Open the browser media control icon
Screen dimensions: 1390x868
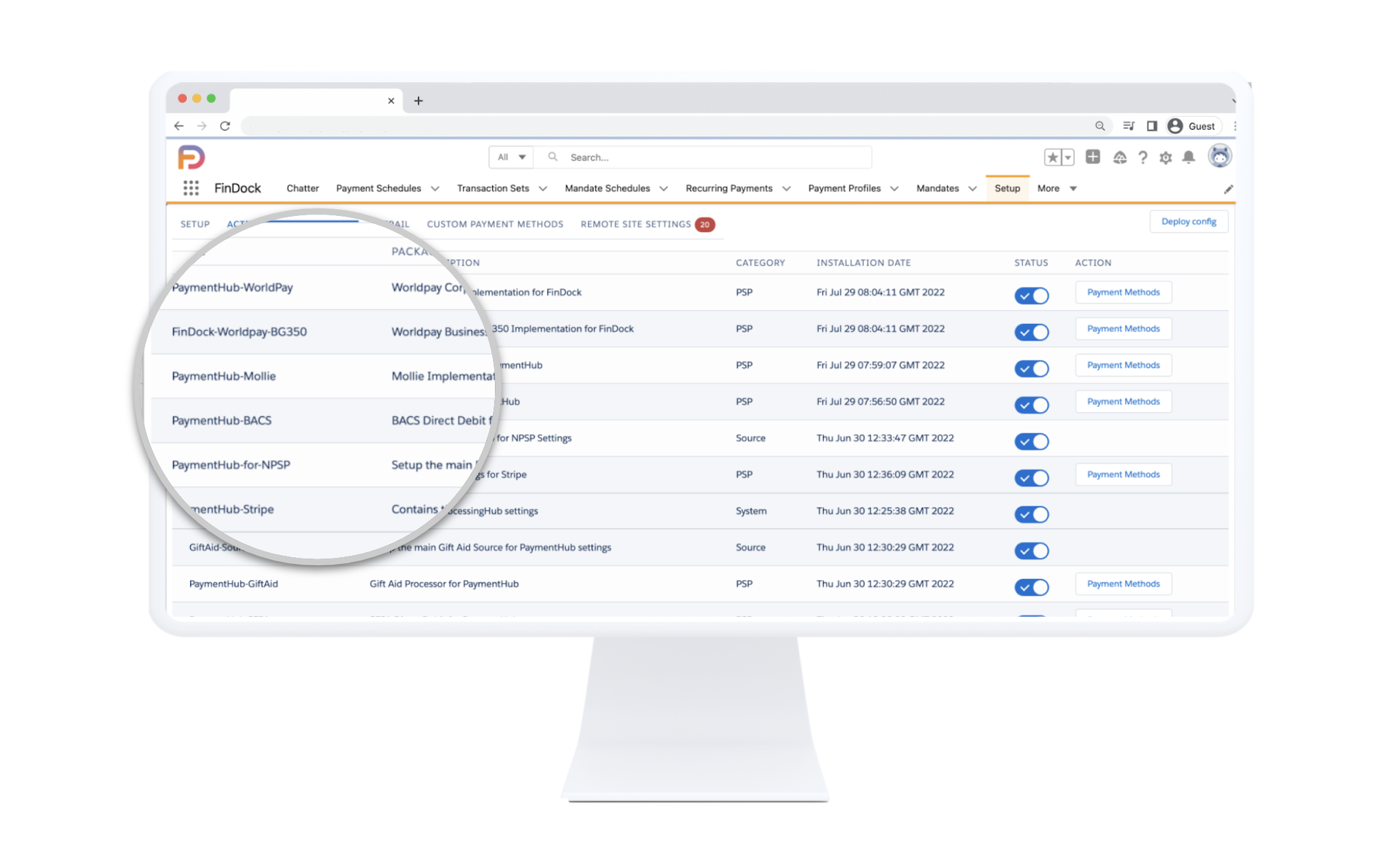click(x=1129, y=126)
